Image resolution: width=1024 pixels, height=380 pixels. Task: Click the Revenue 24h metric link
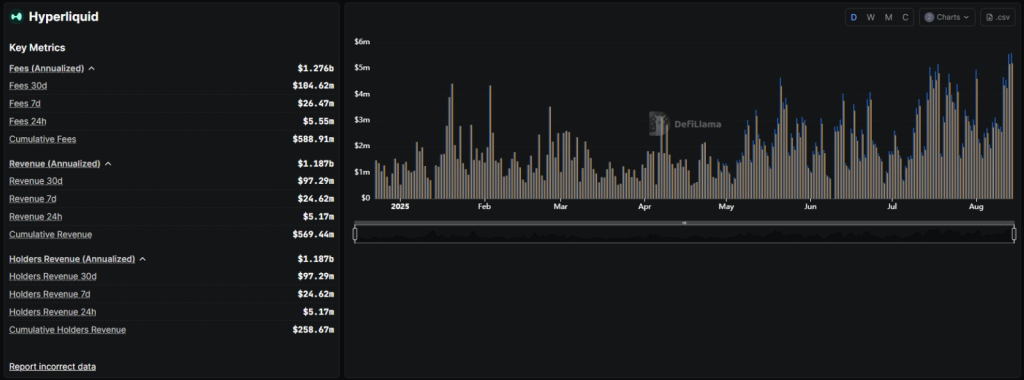pos(36,217)
